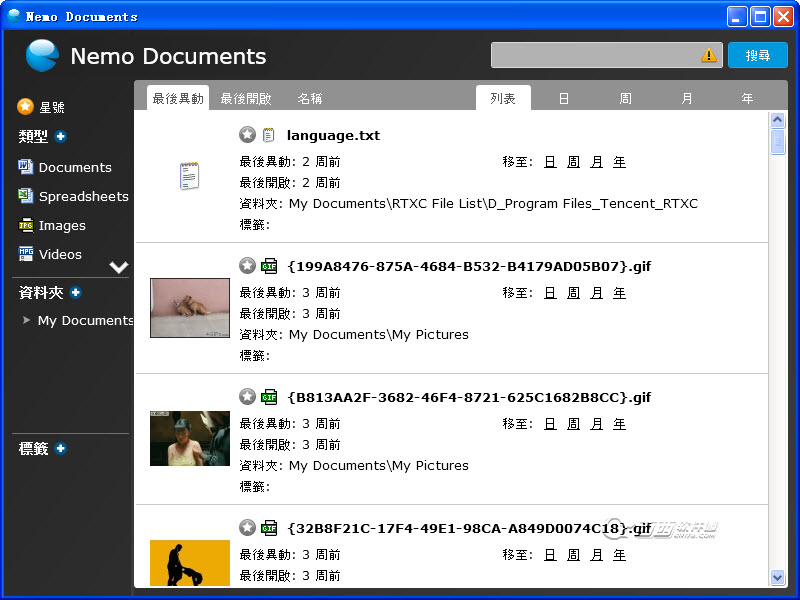This screenshot has height=600, width=800.
Task: Click the vertical scrollbar thumb
Action: 778,142
